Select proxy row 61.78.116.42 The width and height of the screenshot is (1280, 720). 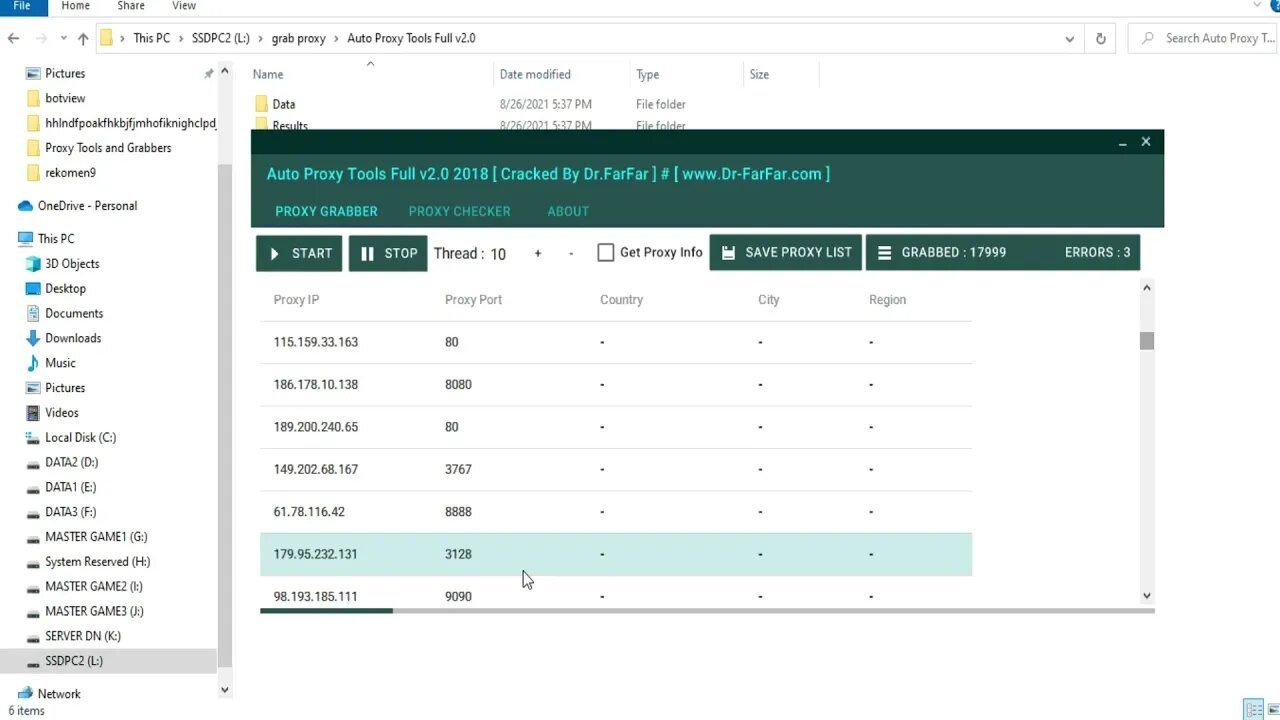point(616,512)
